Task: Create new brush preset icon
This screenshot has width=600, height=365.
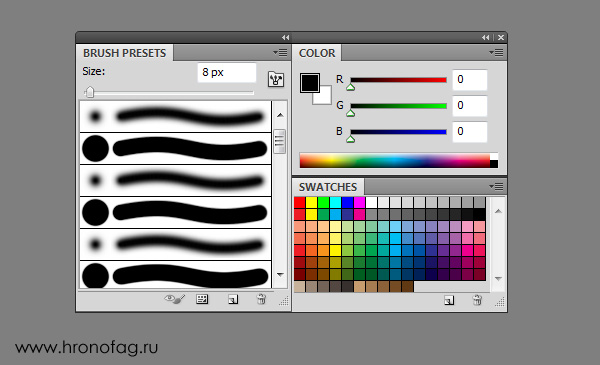Action: pyautogui.click(x=233, y=299)
